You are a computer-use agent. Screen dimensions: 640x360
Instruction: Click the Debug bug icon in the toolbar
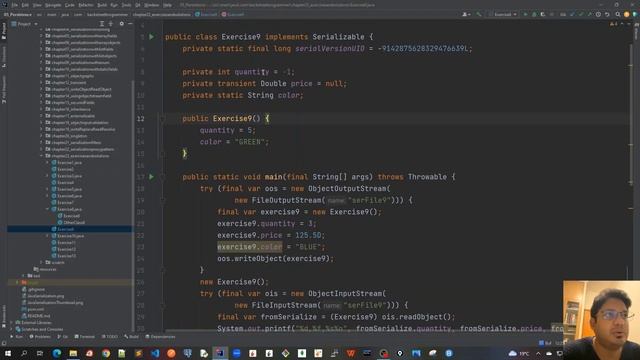point(534,14)
